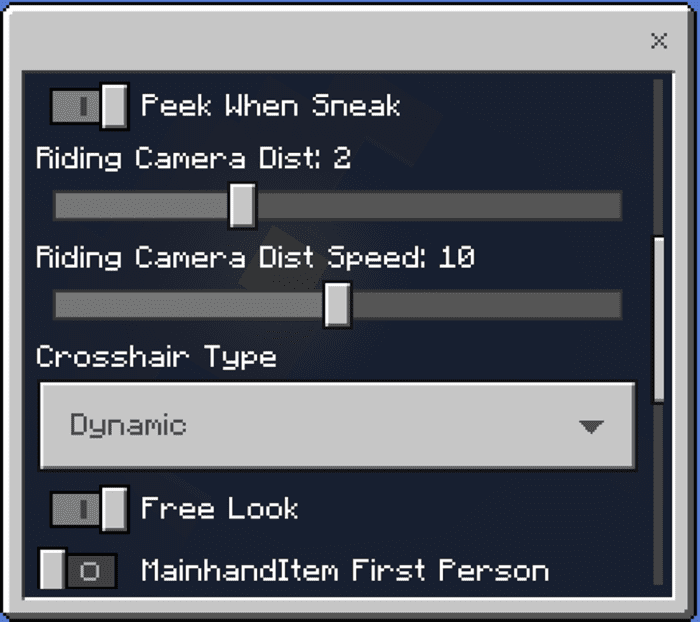Click the Riding Camera Dist Speed: 10 label

pyautogui.click(x=255, y=258)
